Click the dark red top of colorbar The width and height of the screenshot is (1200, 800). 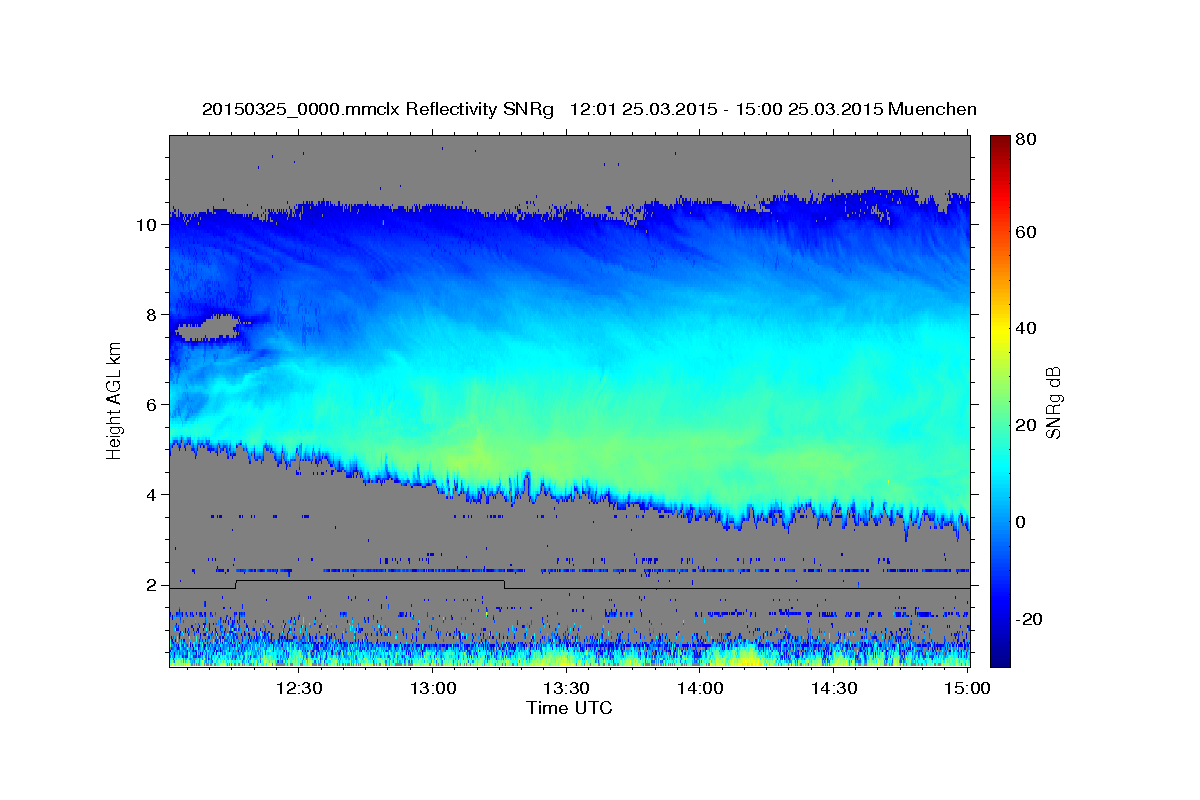[x=1000, y=143]
